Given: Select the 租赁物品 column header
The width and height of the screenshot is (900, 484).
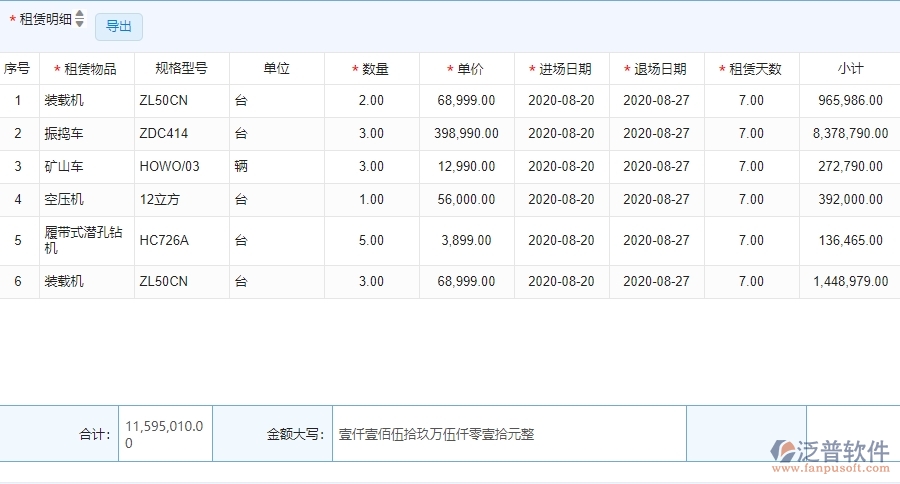Looking at the screenshot, I should click(x=86, y=69).
